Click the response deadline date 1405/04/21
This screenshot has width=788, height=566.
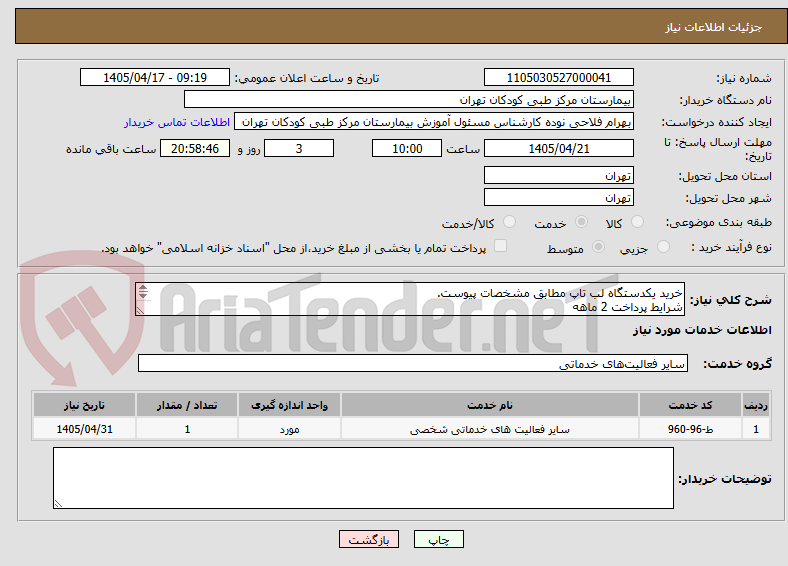pos(559,148)
